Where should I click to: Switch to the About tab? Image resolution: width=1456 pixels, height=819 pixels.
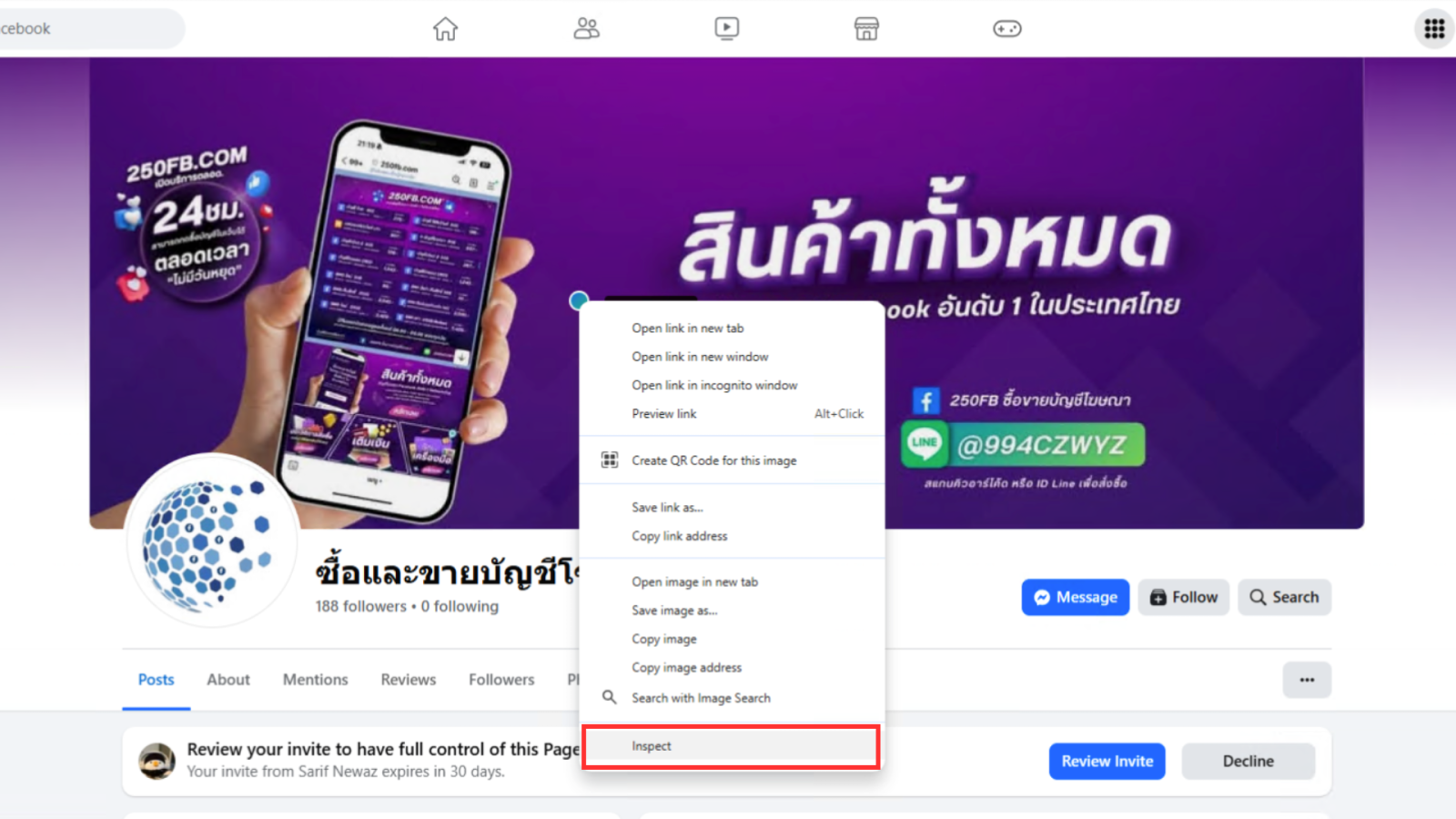(227, 680)
